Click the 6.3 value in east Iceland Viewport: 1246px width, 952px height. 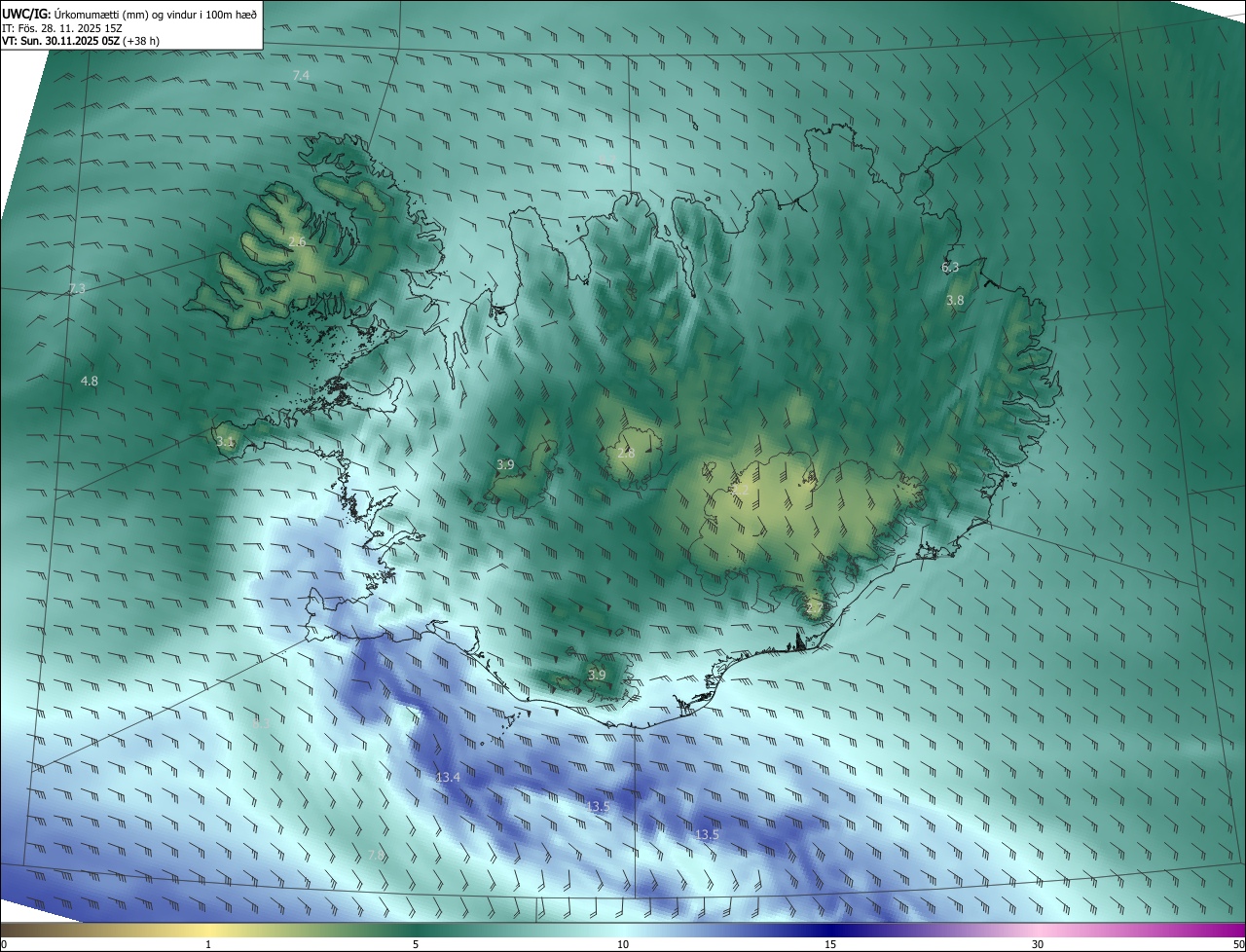(x=950, y=267)
